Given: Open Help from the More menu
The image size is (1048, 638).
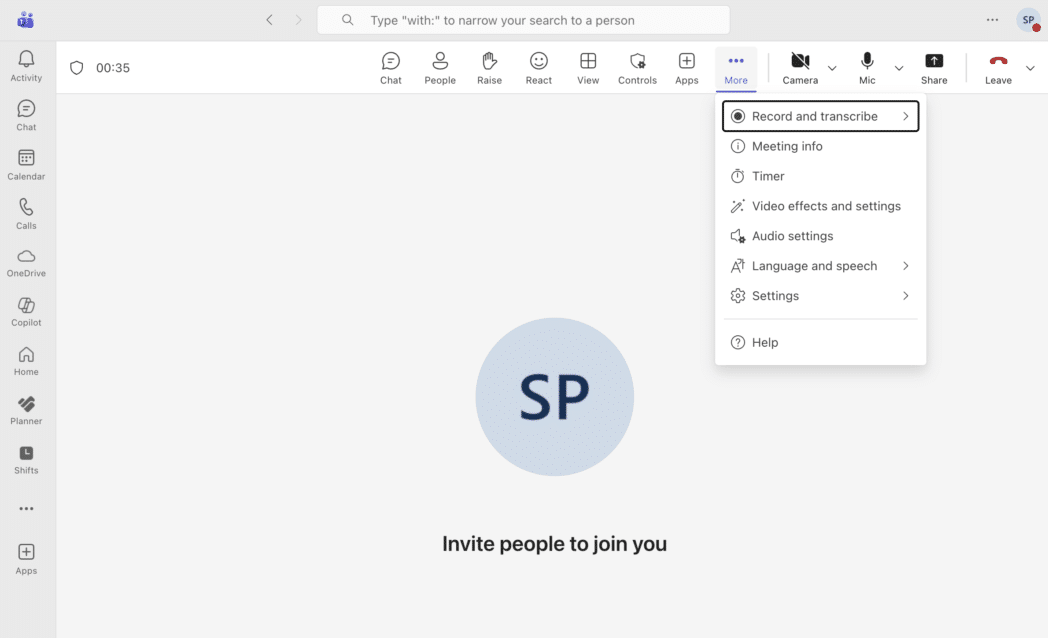Looking at the screenshot, I should point(765,342).
